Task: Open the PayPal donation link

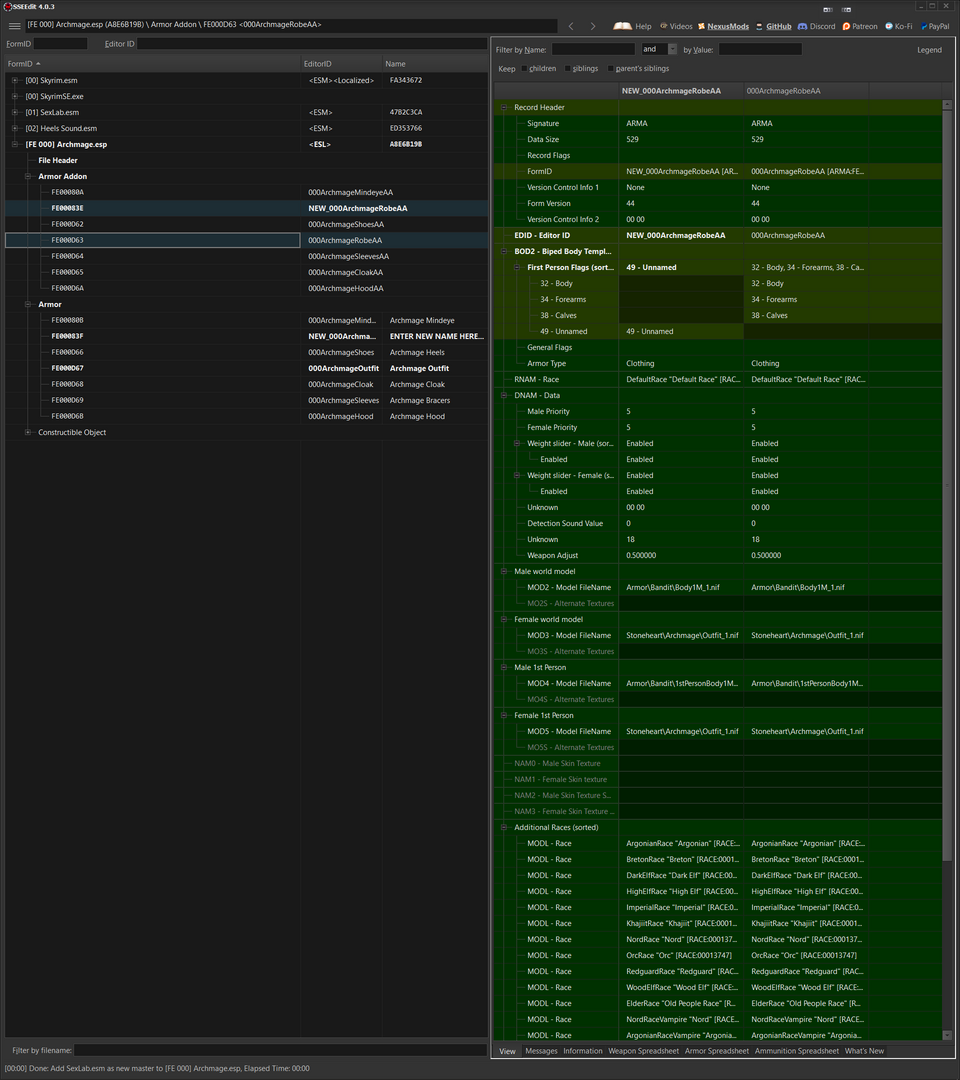Action: pyautogui.click(x=935, y=26)
